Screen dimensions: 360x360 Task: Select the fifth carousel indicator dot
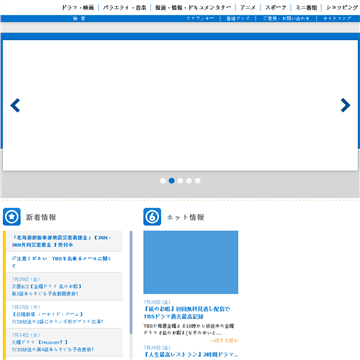tap(198, 181)
